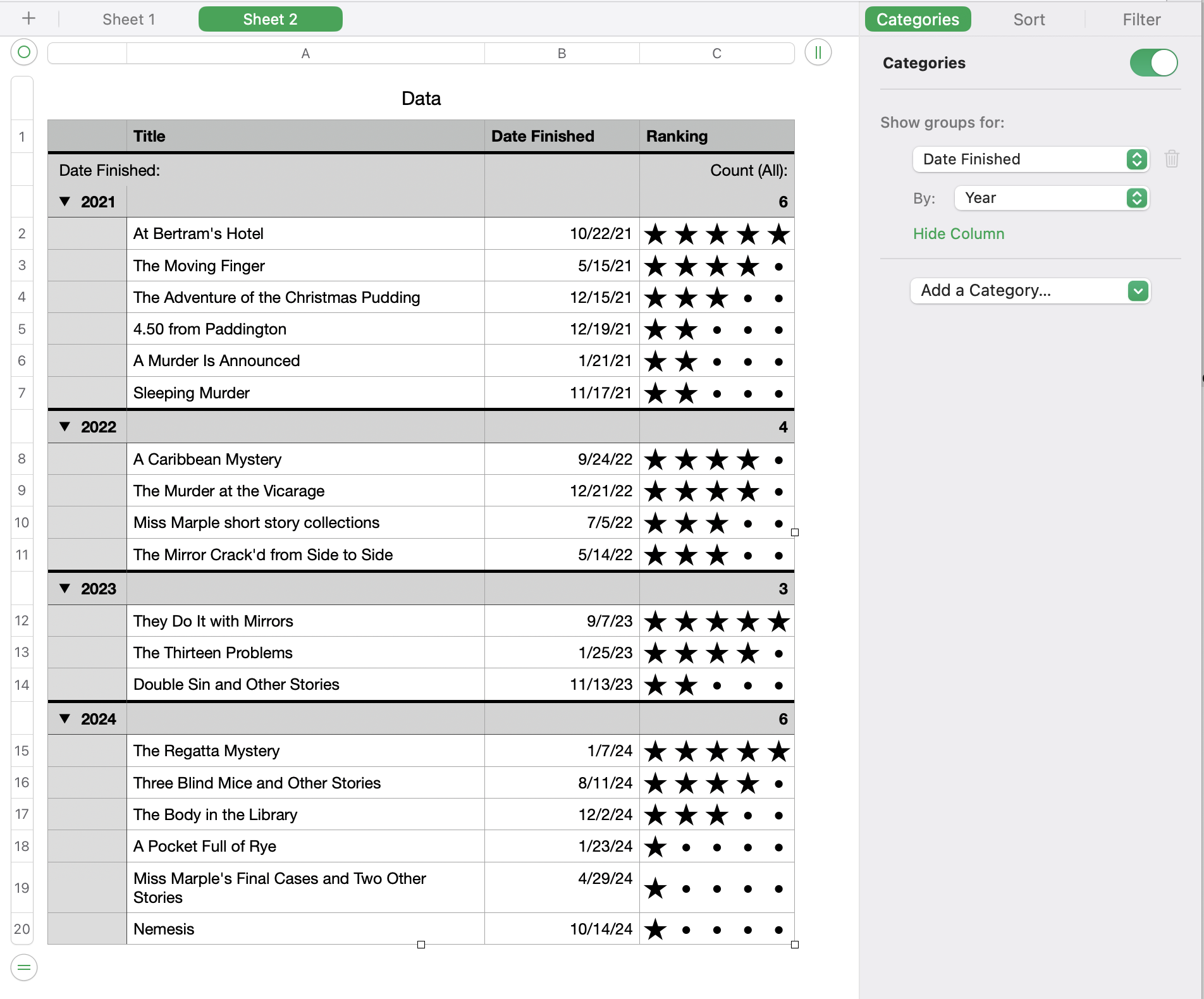Image resolution: width=1204 pixels, height=999 pixels.
Task: Select the cell 'The Moving Finger'
Action: [305, 266]
